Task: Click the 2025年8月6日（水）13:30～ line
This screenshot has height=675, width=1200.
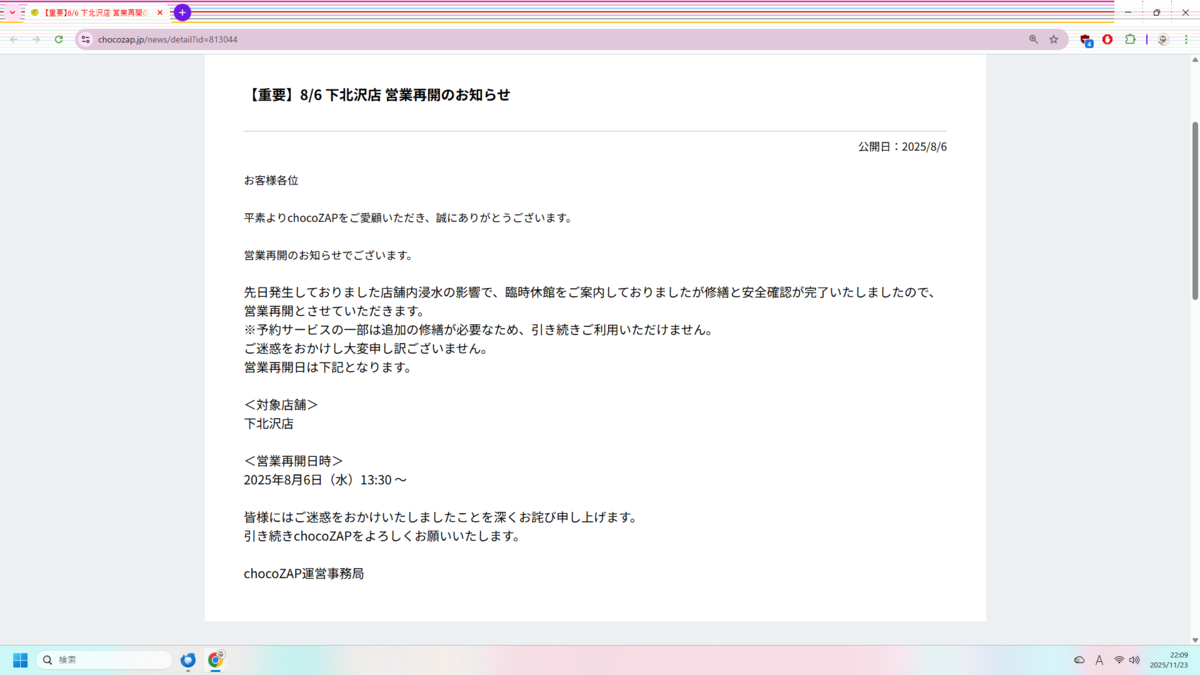Action: pyautogui.click(x=325, y=480)
